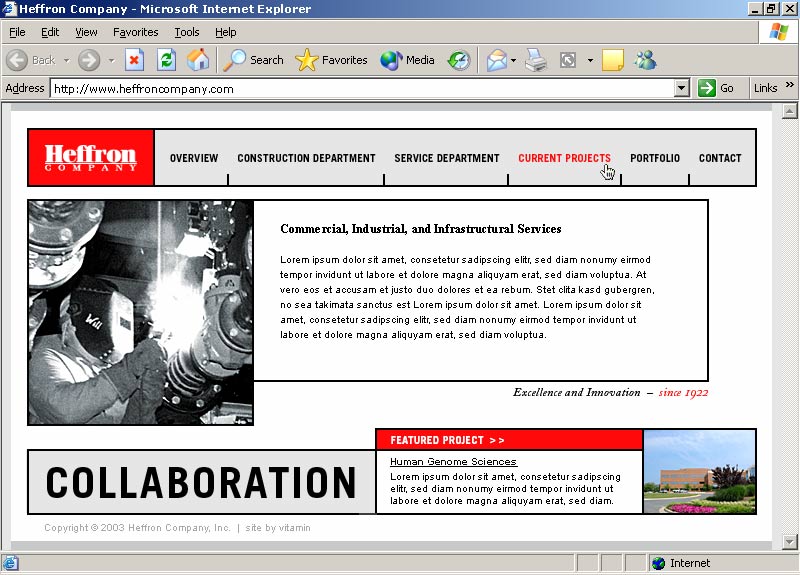Screen dimensions: 800x575
Task: Click the Construction Department nav link
Action: [x=306, y=158]
